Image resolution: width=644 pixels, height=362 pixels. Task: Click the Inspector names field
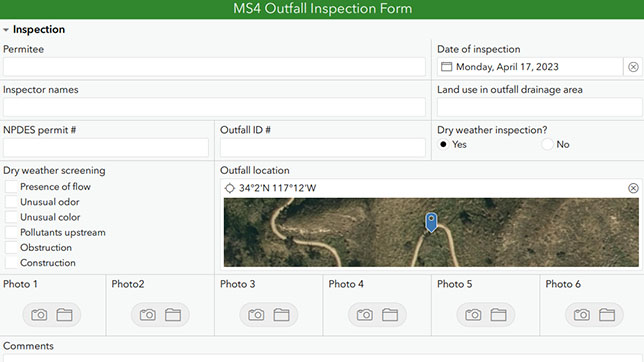[x=214, y=107]
